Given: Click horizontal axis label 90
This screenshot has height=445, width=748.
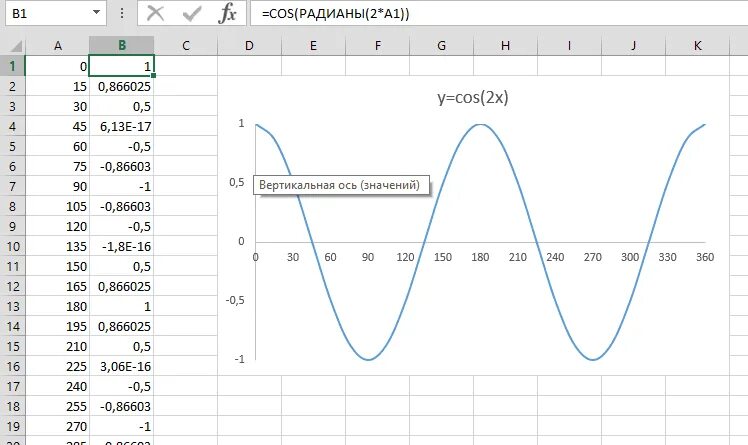Looking at the screenshot, I should coord(367,257).
